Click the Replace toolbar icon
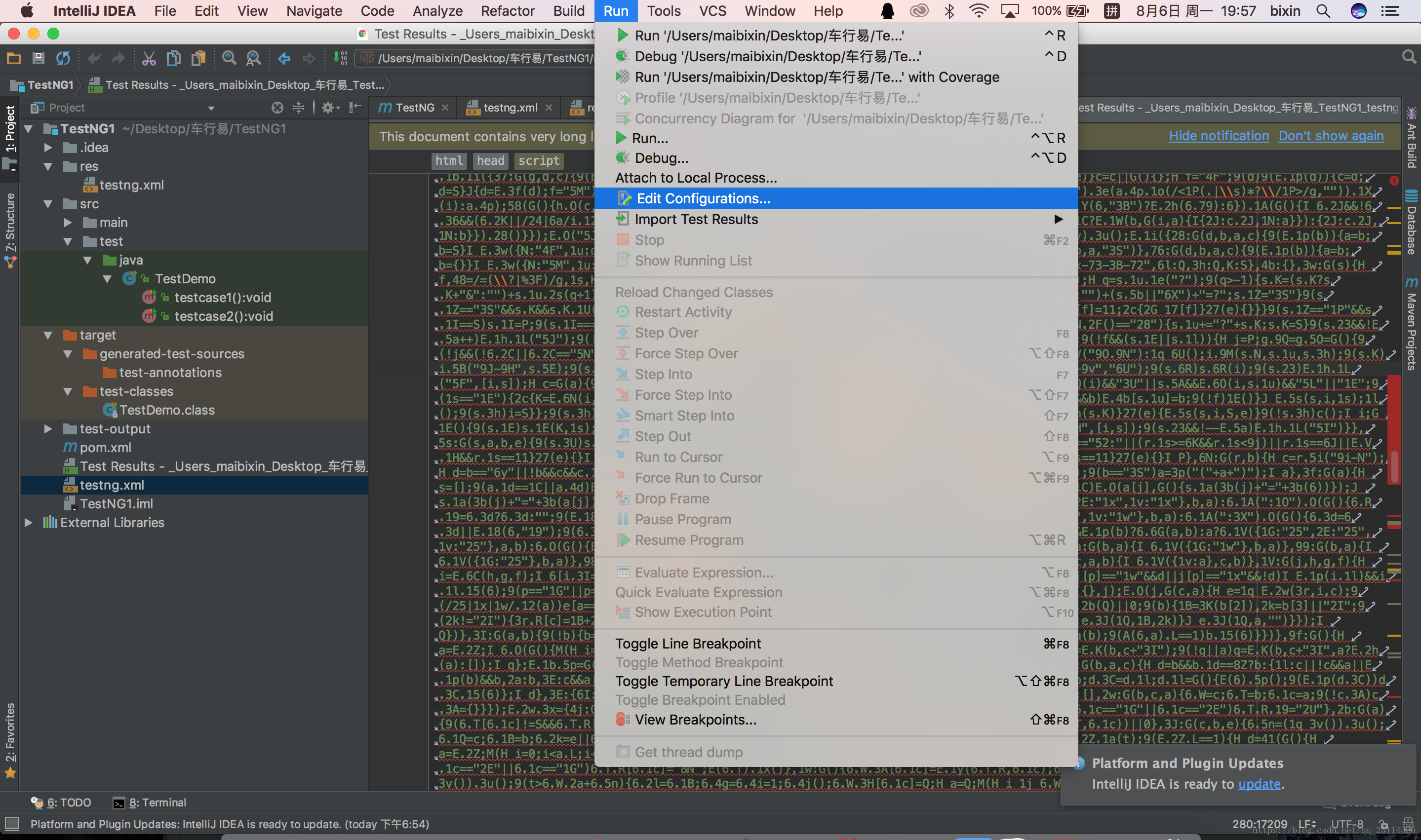This screenshot has width=1421, height=840. pyautogui.click(x=253, y=58)
